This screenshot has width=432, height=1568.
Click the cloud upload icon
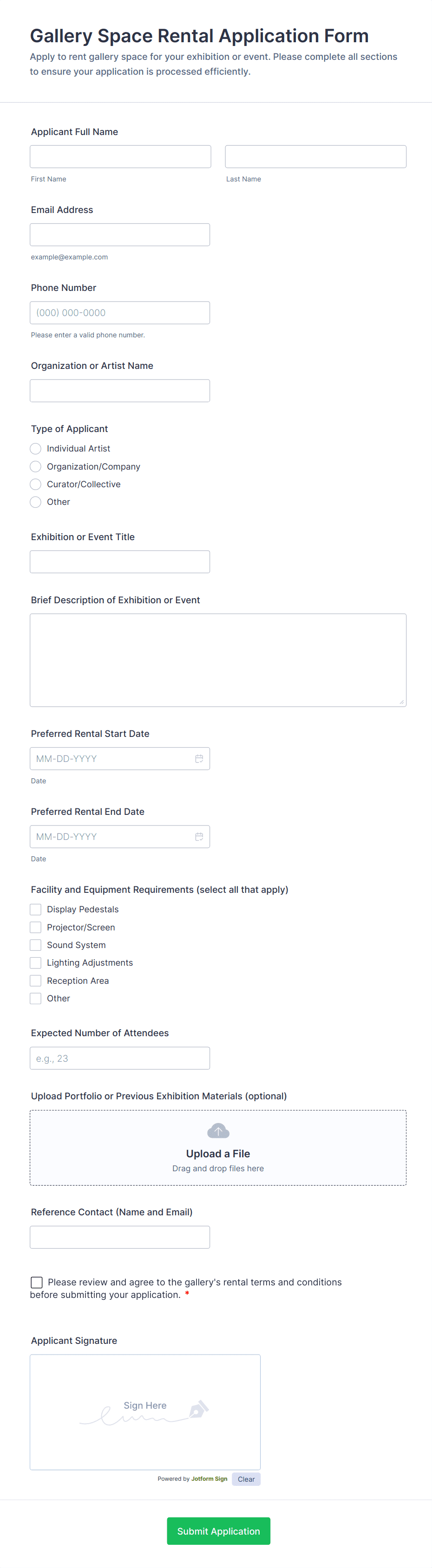[x=218, y=1131]
